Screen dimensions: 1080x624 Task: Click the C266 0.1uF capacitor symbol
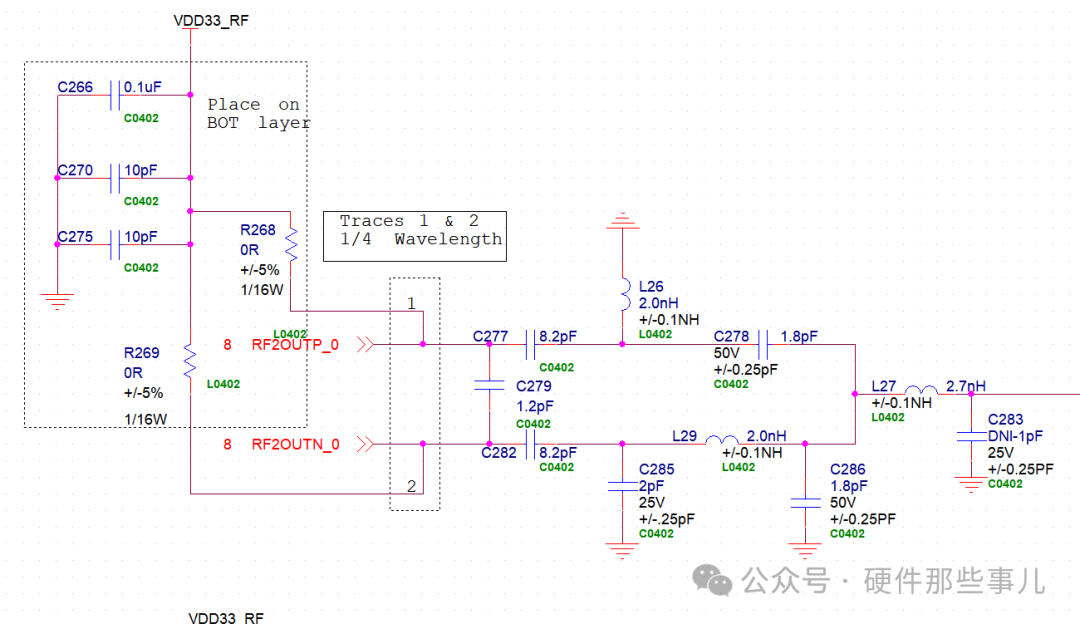[119, 95]
